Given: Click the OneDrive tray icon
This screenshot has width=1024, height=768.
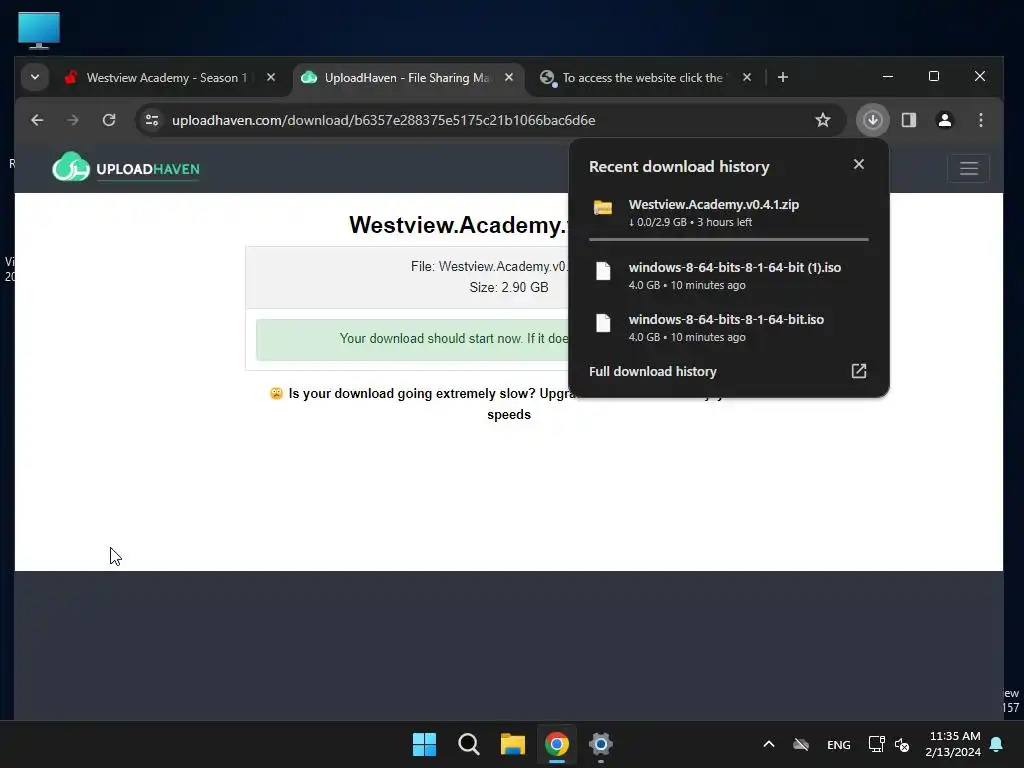Looking at the screenshot, I should [801, 744].
